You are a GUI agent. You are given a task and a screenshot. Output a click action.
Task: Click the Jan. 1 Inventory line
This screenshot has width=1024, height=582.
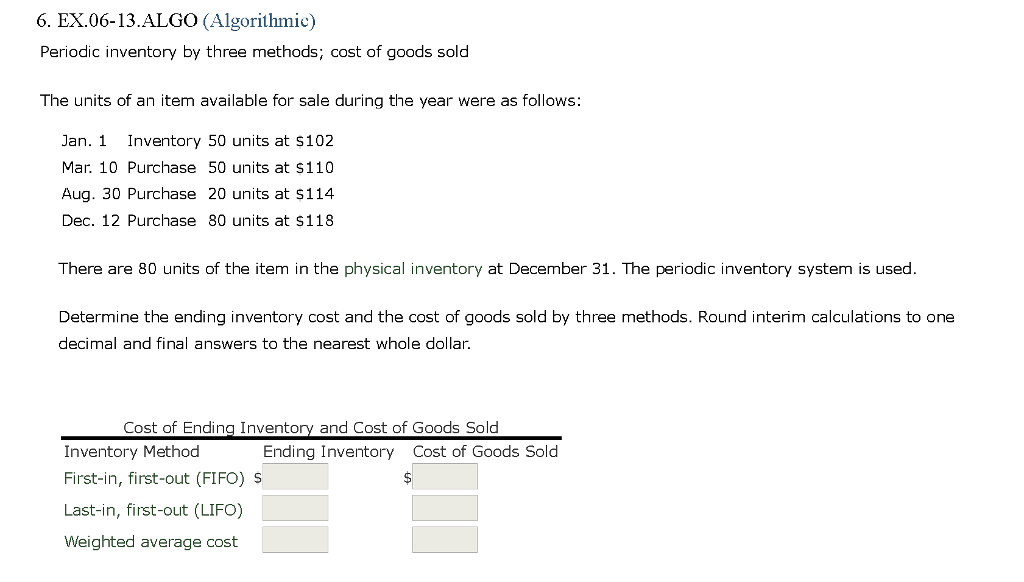[197, 141]
